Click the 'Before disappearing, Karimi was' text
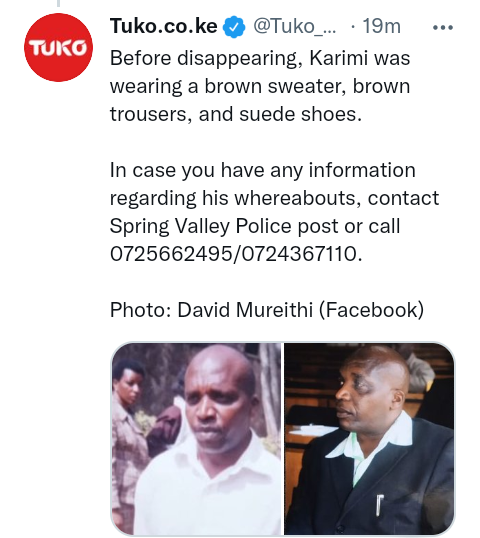Screen dimensions: 480x538 click(260, 58)
